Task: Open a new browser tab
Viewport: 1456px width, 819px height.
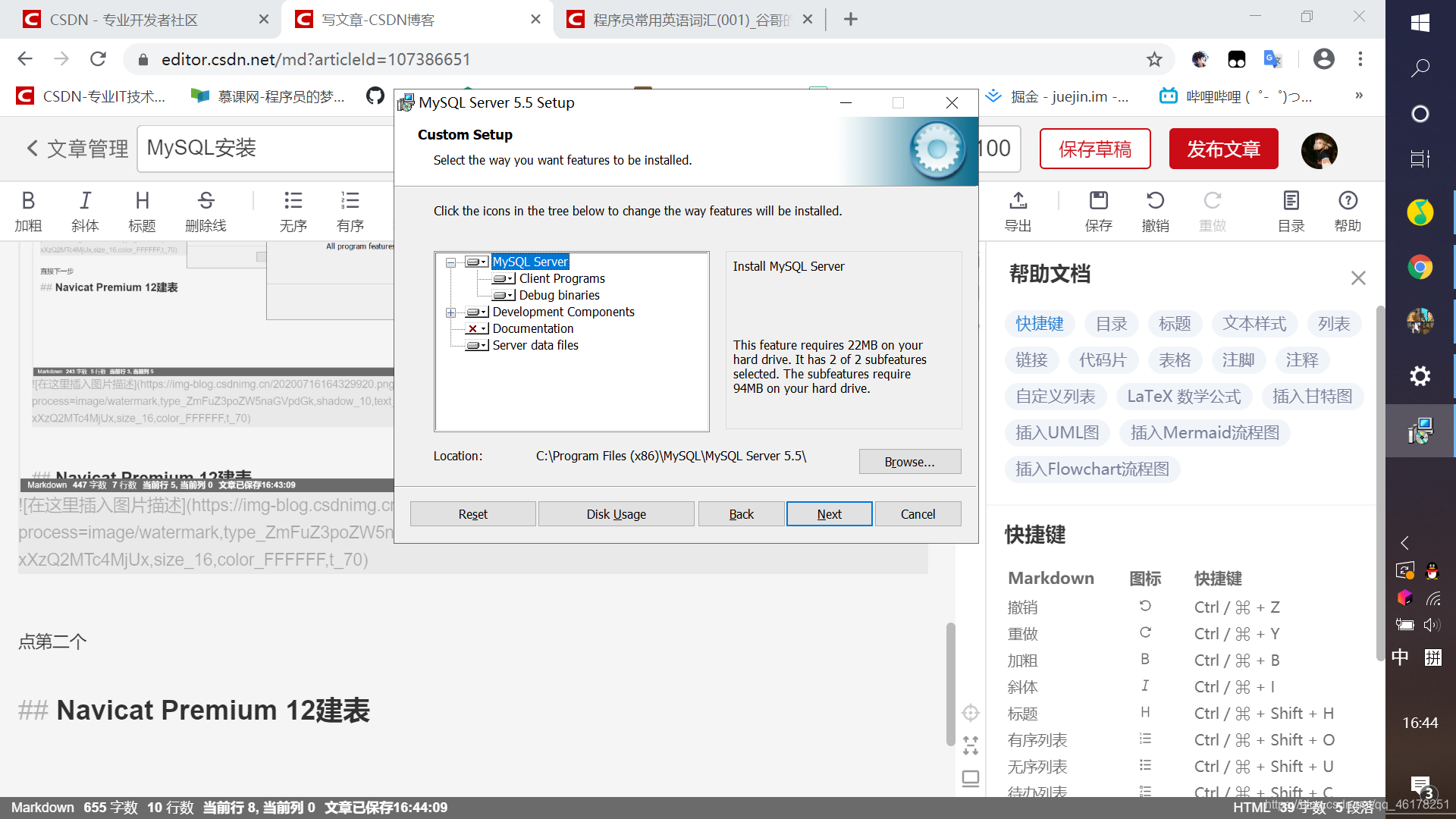Action: [x=850, y=20]
